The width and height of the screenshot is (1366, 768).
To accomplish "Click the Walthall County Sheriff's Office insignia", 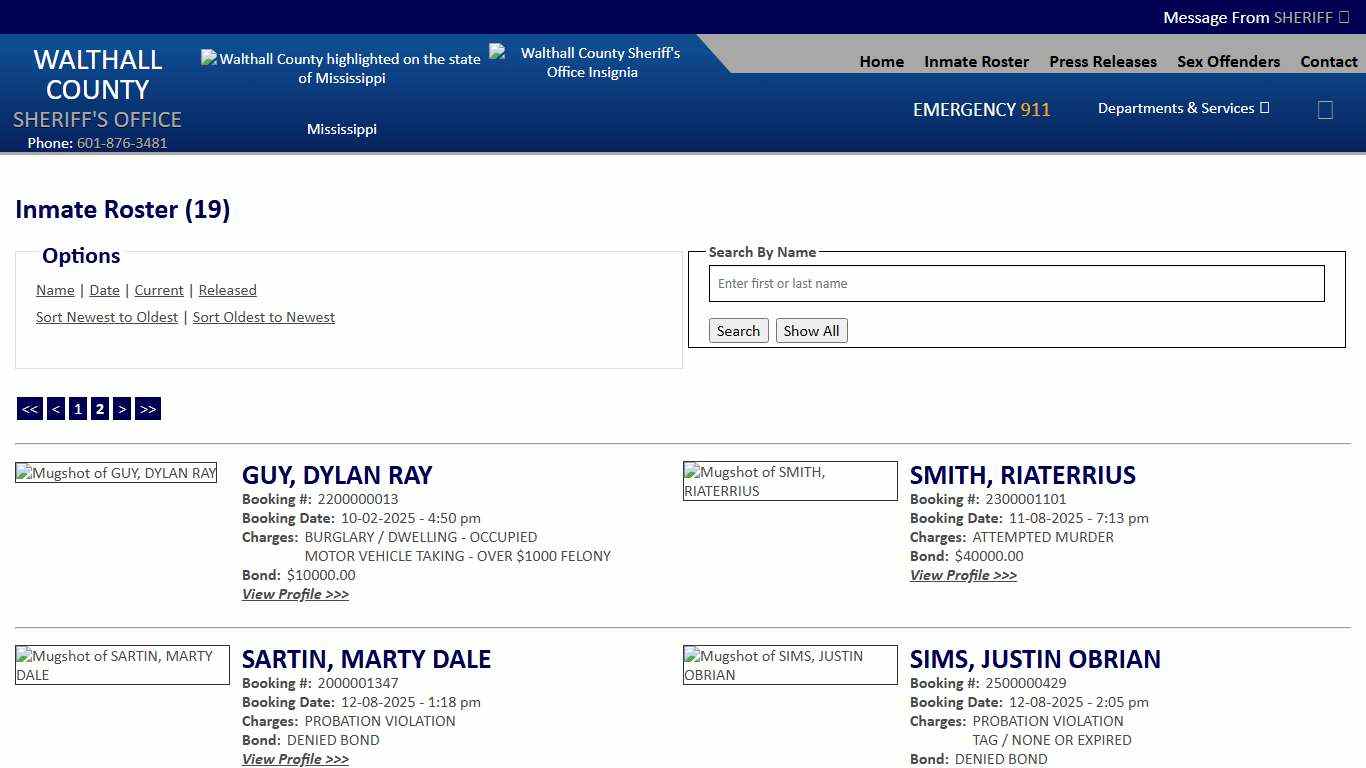I will coord(592,61).
